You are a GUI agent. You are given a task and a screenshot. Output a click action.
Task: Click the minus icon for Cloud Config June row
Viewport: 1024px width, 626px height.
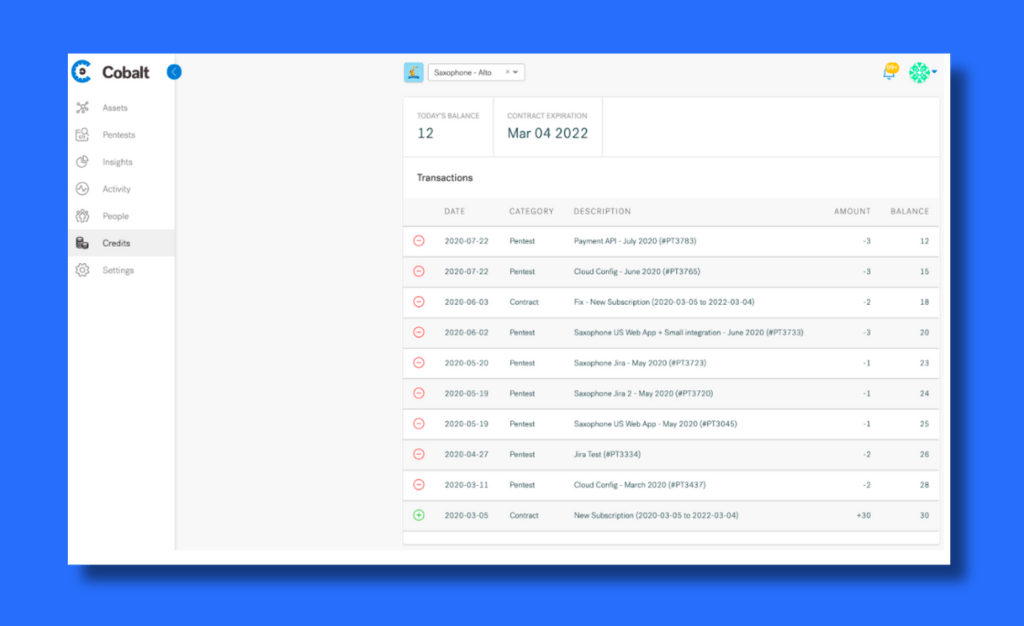(419, 272)
